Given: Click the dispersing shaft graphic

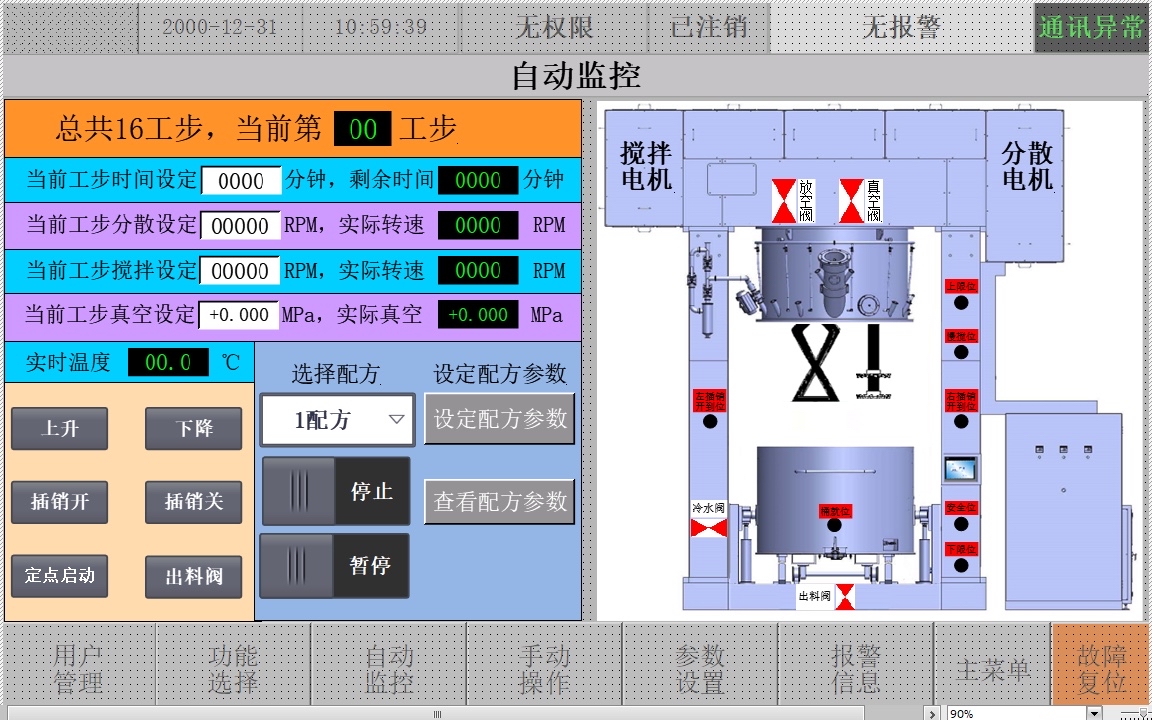Looking at the screenshot, I should point(874,362).
